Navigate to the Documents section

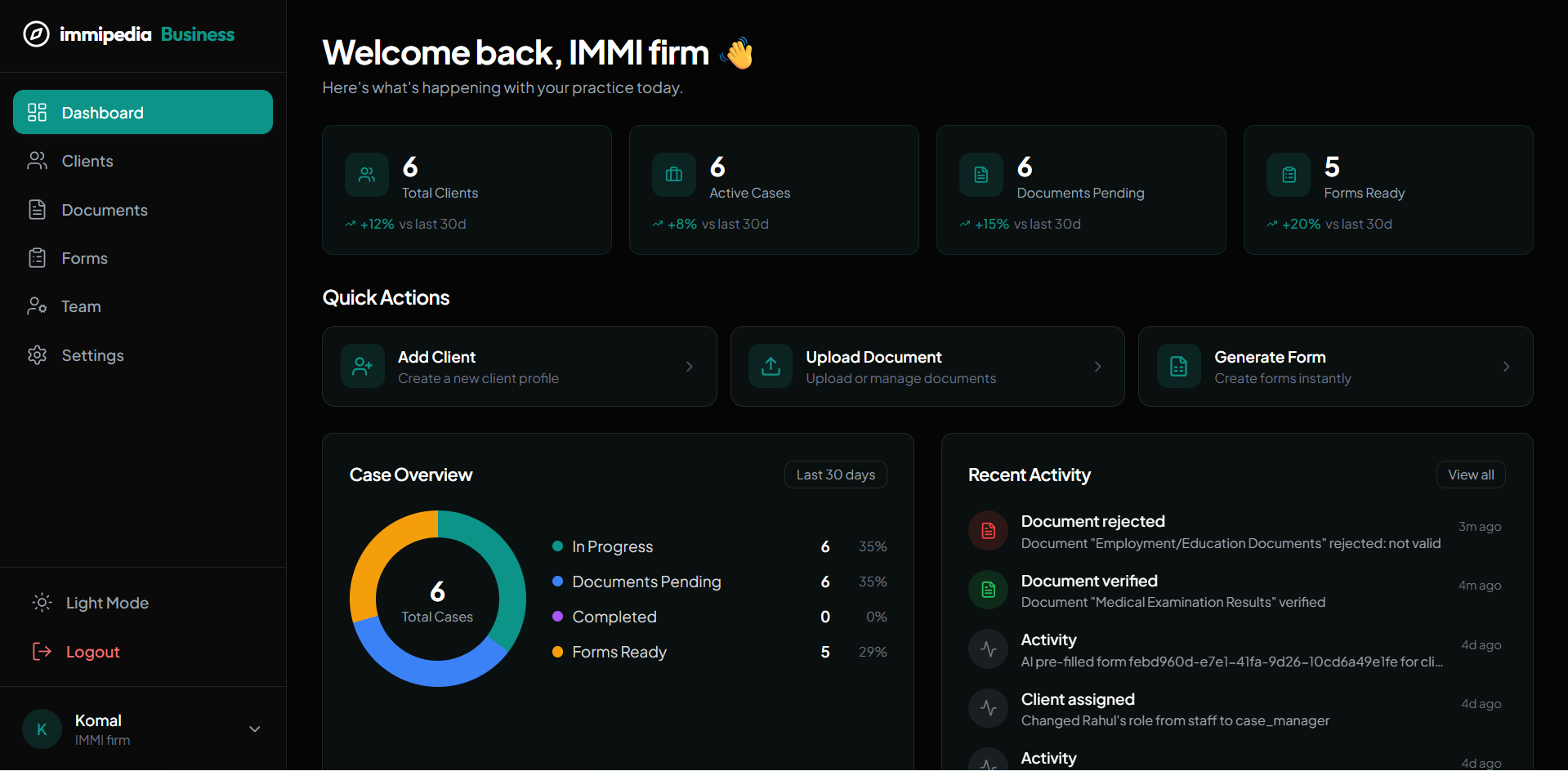143,210
